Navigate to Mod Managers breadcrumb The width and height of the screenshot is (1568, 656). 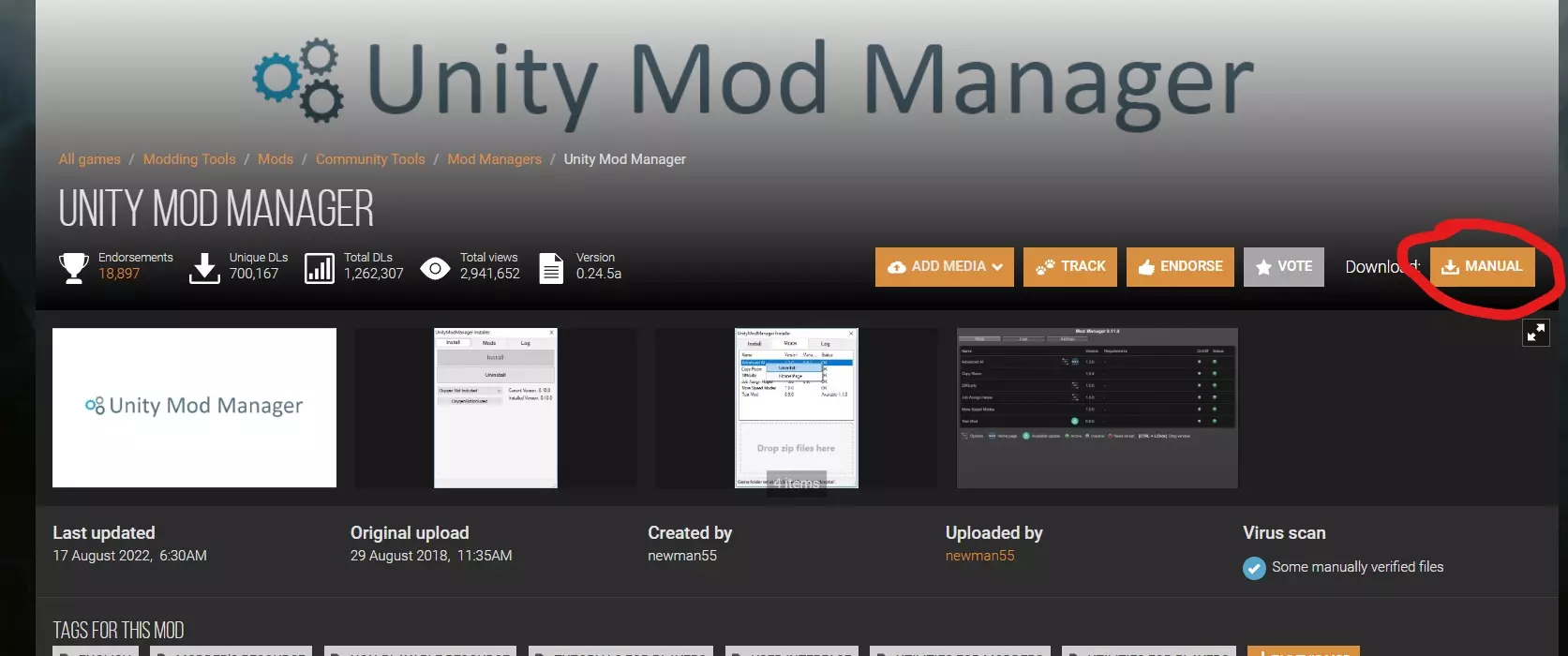tap(494, 159)
